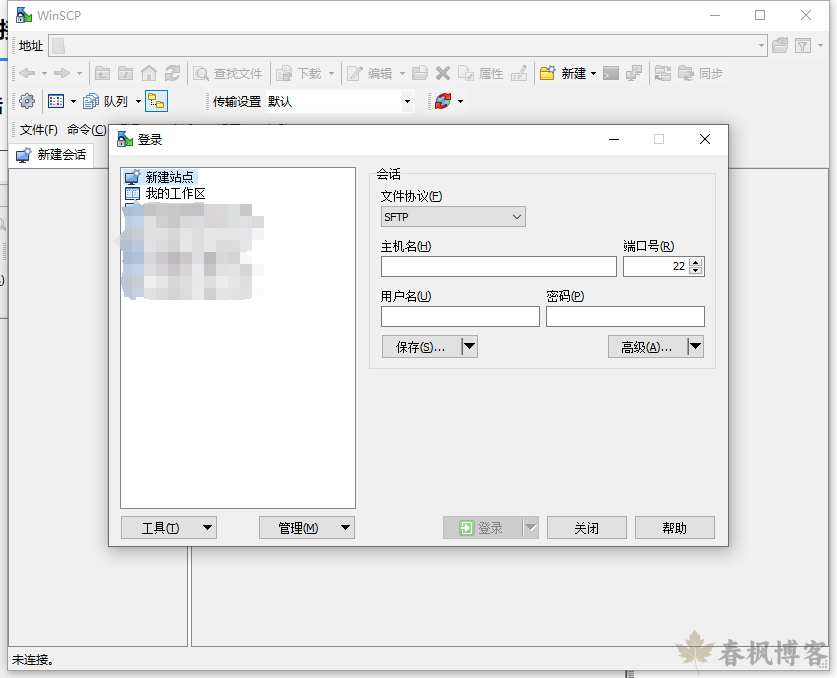
Task: Select the New Session (新建会话) tab
Action: coord(51,155)
